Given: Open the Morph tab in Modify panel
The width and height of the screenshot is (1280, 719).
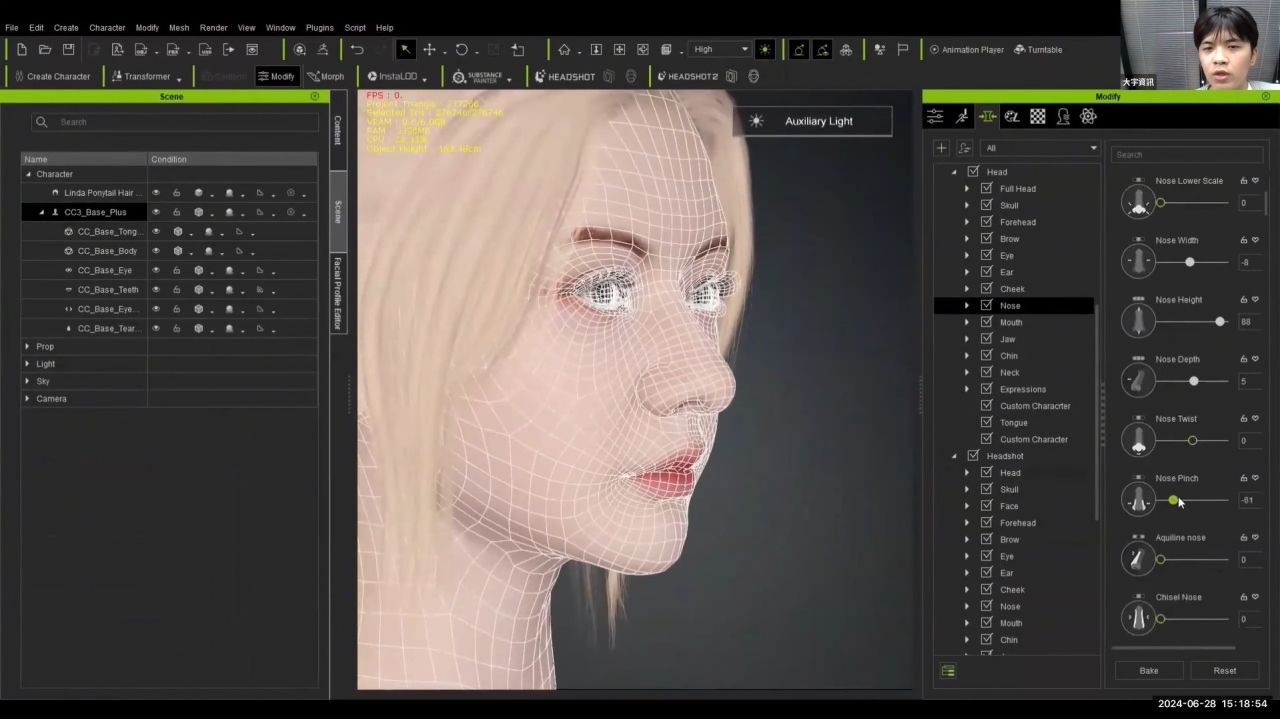Looking at the screenshot, I should [x=988, y=117].
